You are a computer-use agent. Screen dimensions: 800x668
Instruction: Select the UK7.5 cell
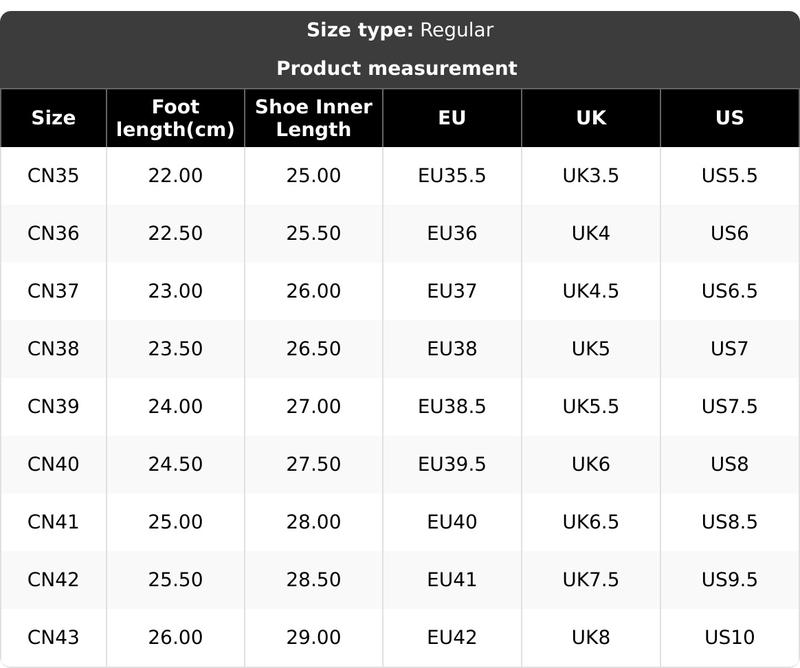coord(591,579)
